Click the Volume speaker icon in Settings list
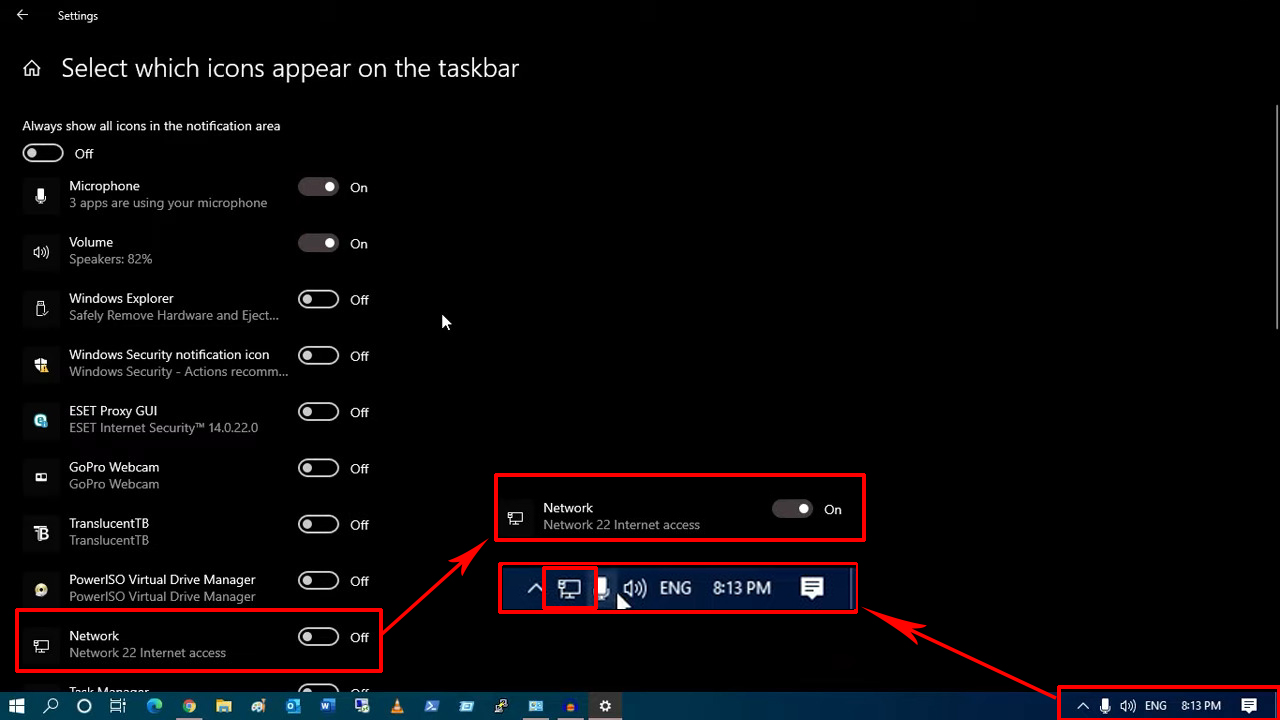1280x720 pixels. [x=40, y=252]
